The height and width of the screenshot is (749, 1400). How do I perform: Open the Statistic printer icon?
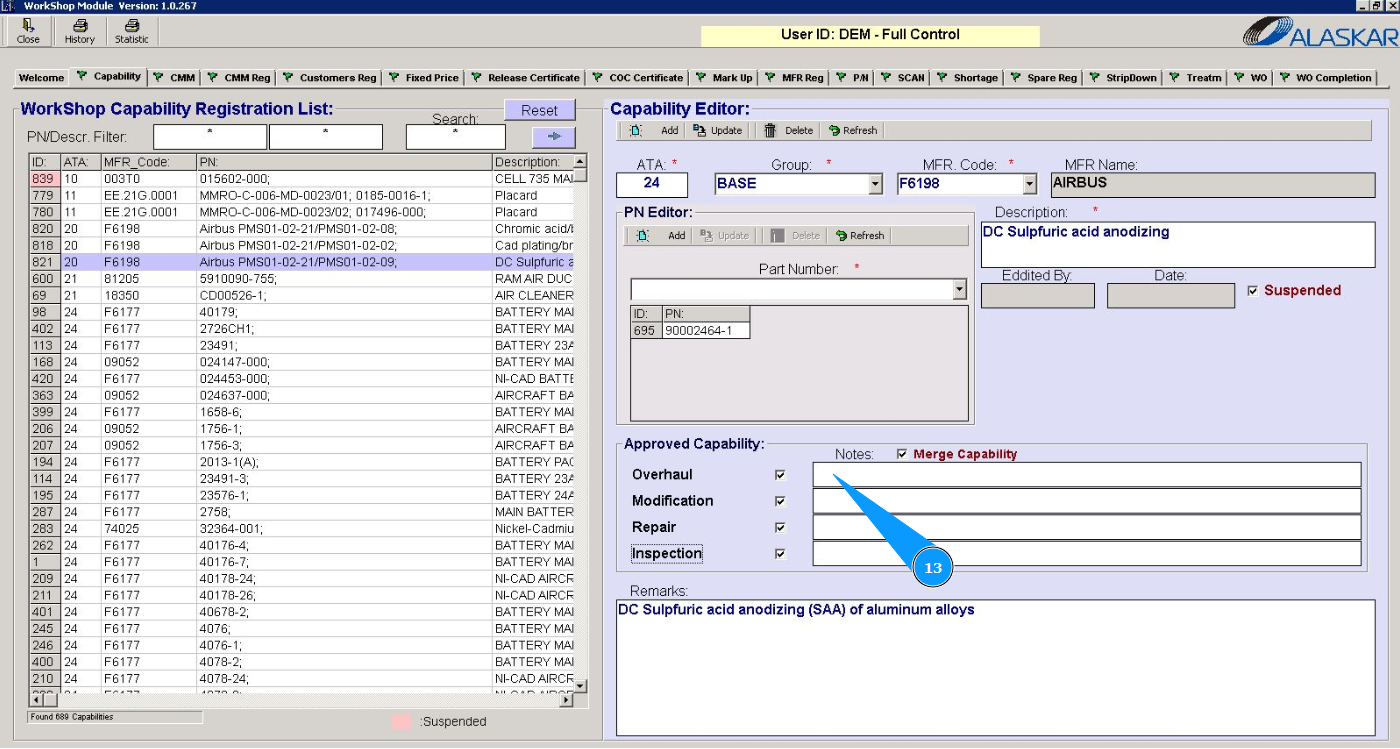[131, 31]
